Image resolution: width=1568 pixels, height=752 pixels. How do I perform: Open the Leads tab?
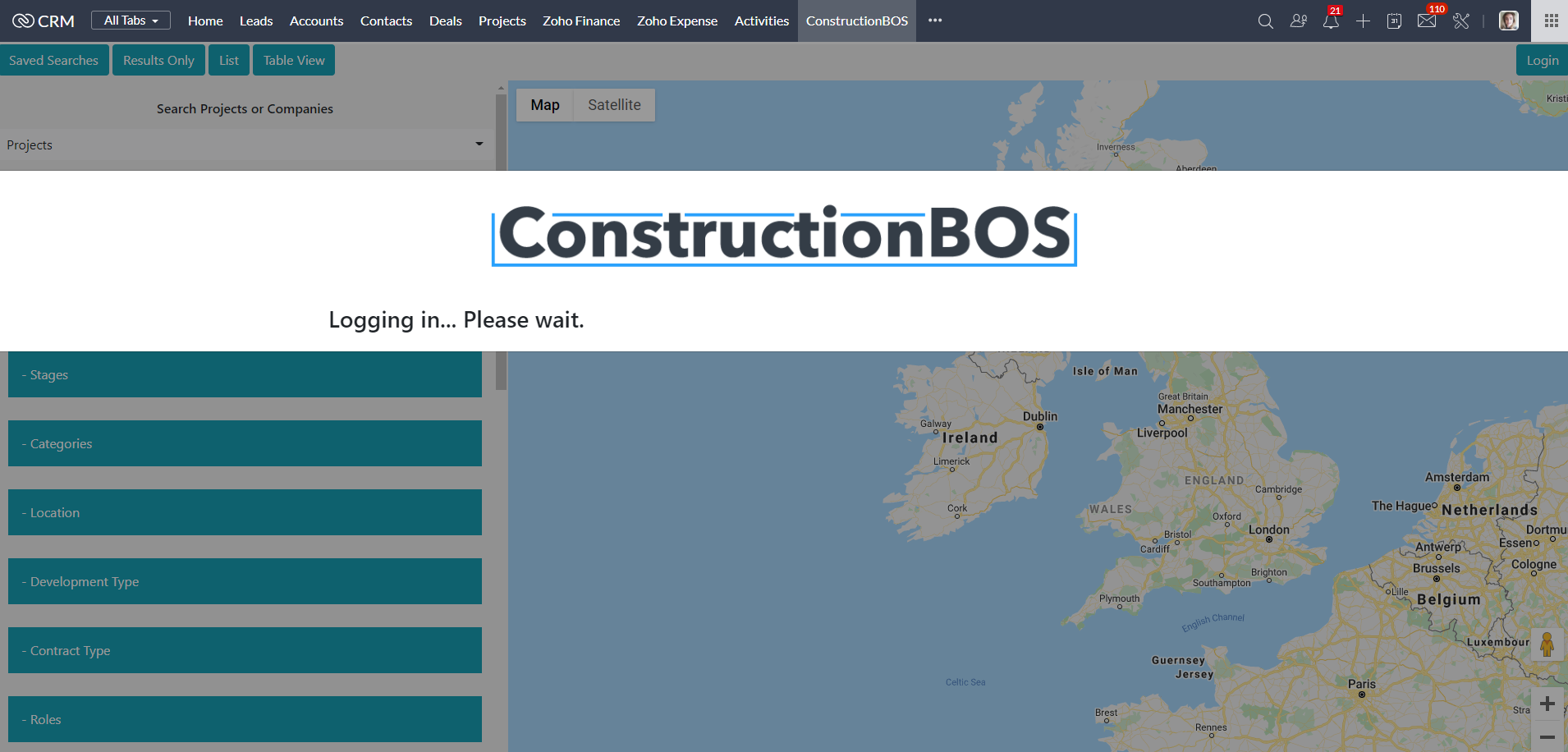tap(256, 21)
